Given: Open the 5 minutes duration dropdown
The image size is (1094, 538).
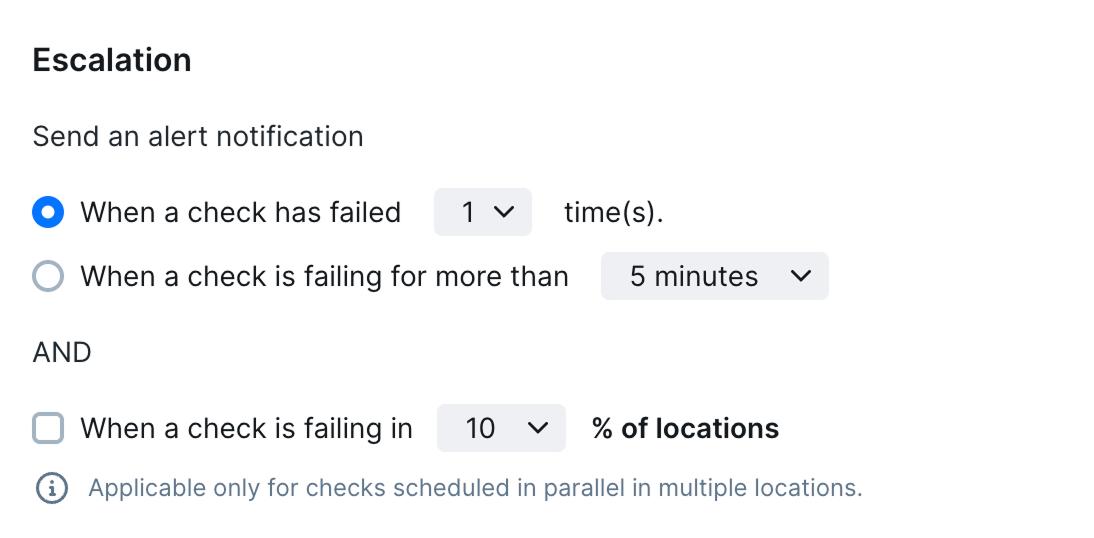Looking at the screenshot, I should [714, 276].
